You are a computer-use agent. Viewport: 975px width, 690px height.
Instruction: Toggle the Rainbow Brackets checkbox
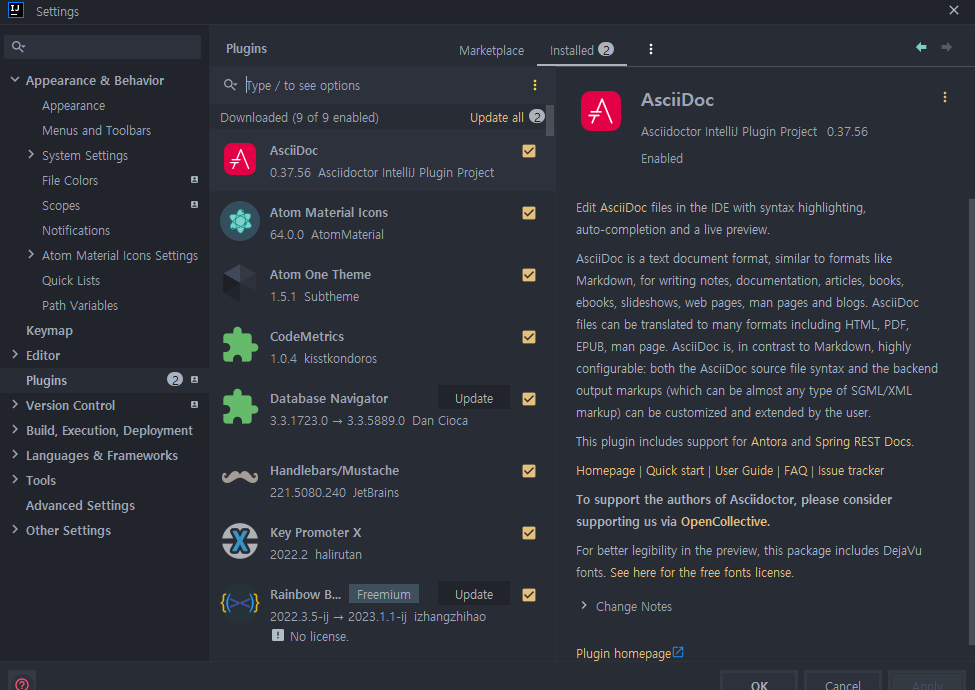[529, 595]
